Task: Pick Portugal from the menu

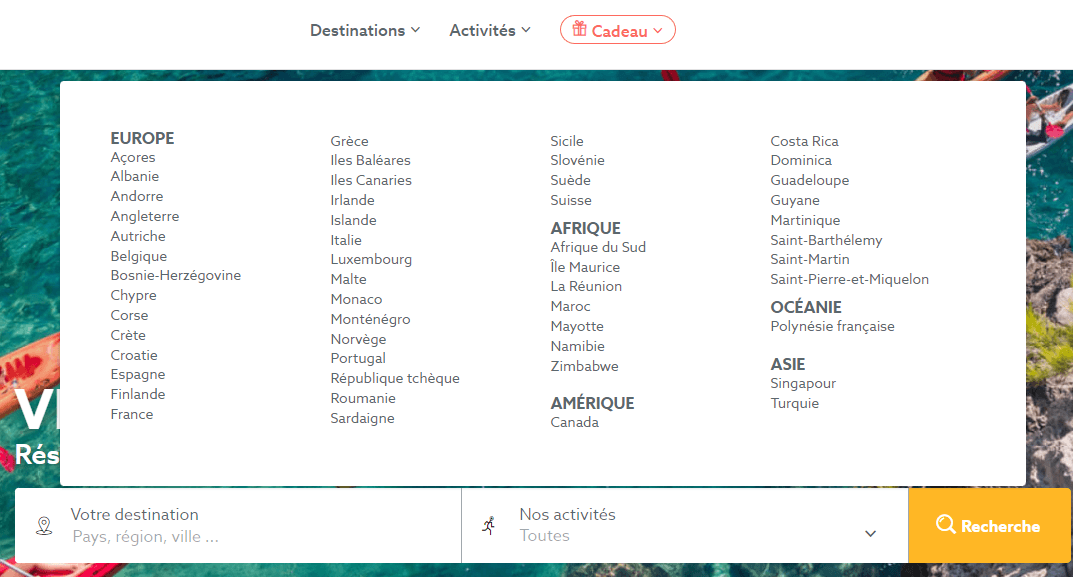Action: (x=358, y=358)
